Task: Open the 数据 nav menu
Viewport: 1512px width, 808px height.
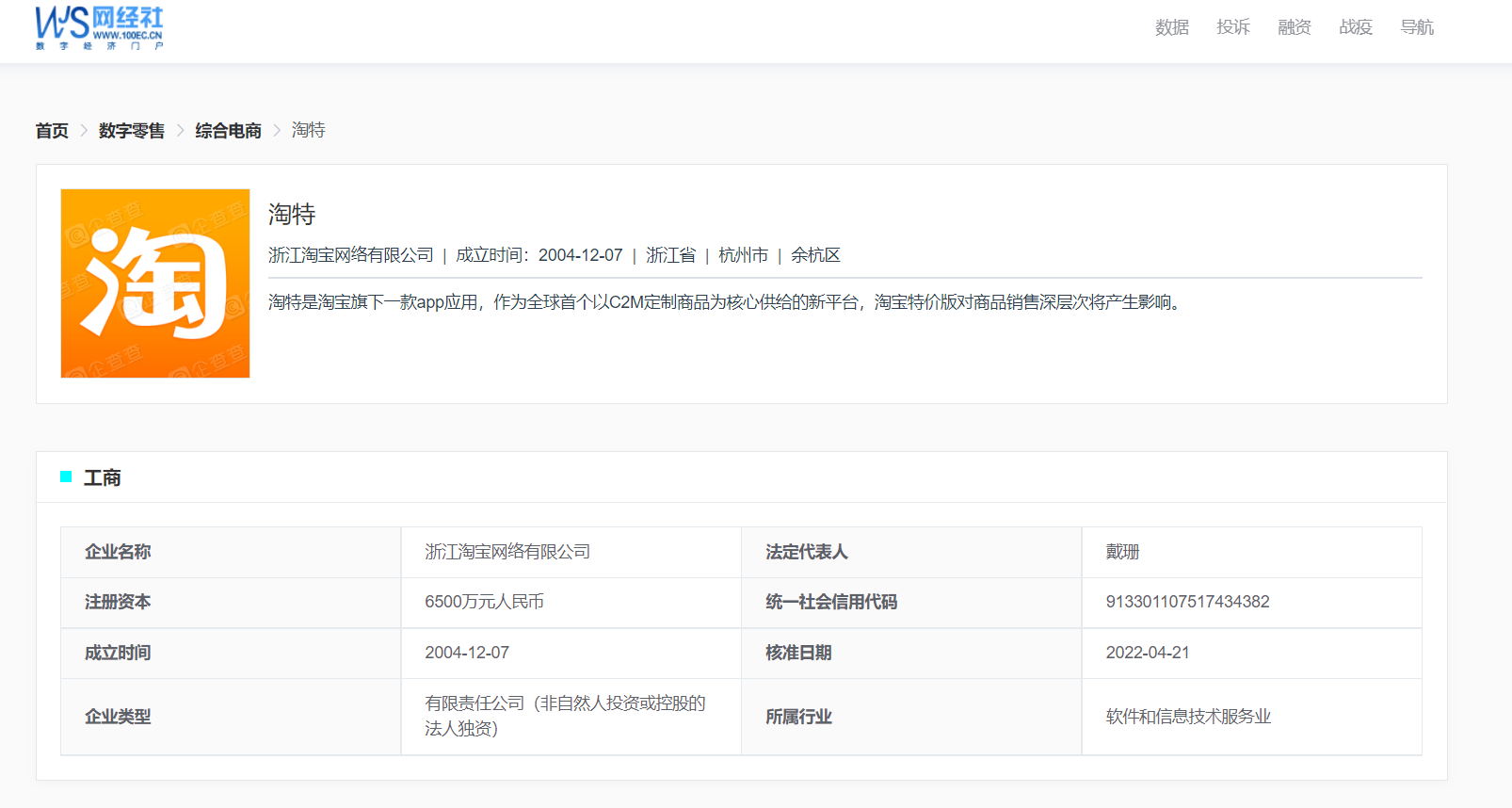Action: click(x=1171, y=27)
